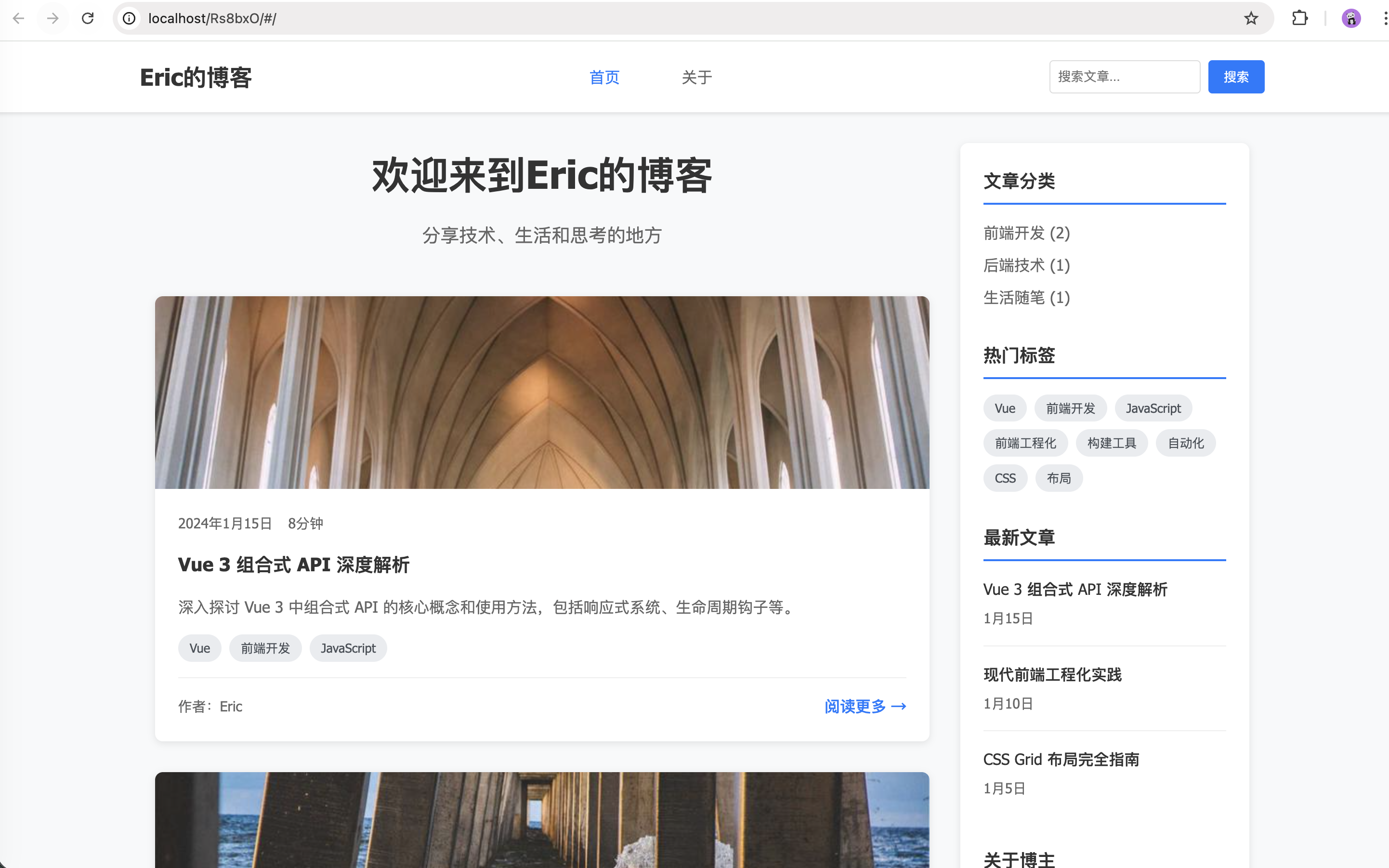Image resolution: width=1389 pixels, height=868 pixels.
Task: Open the browser extensions icon
Action: click(1300, 18)
